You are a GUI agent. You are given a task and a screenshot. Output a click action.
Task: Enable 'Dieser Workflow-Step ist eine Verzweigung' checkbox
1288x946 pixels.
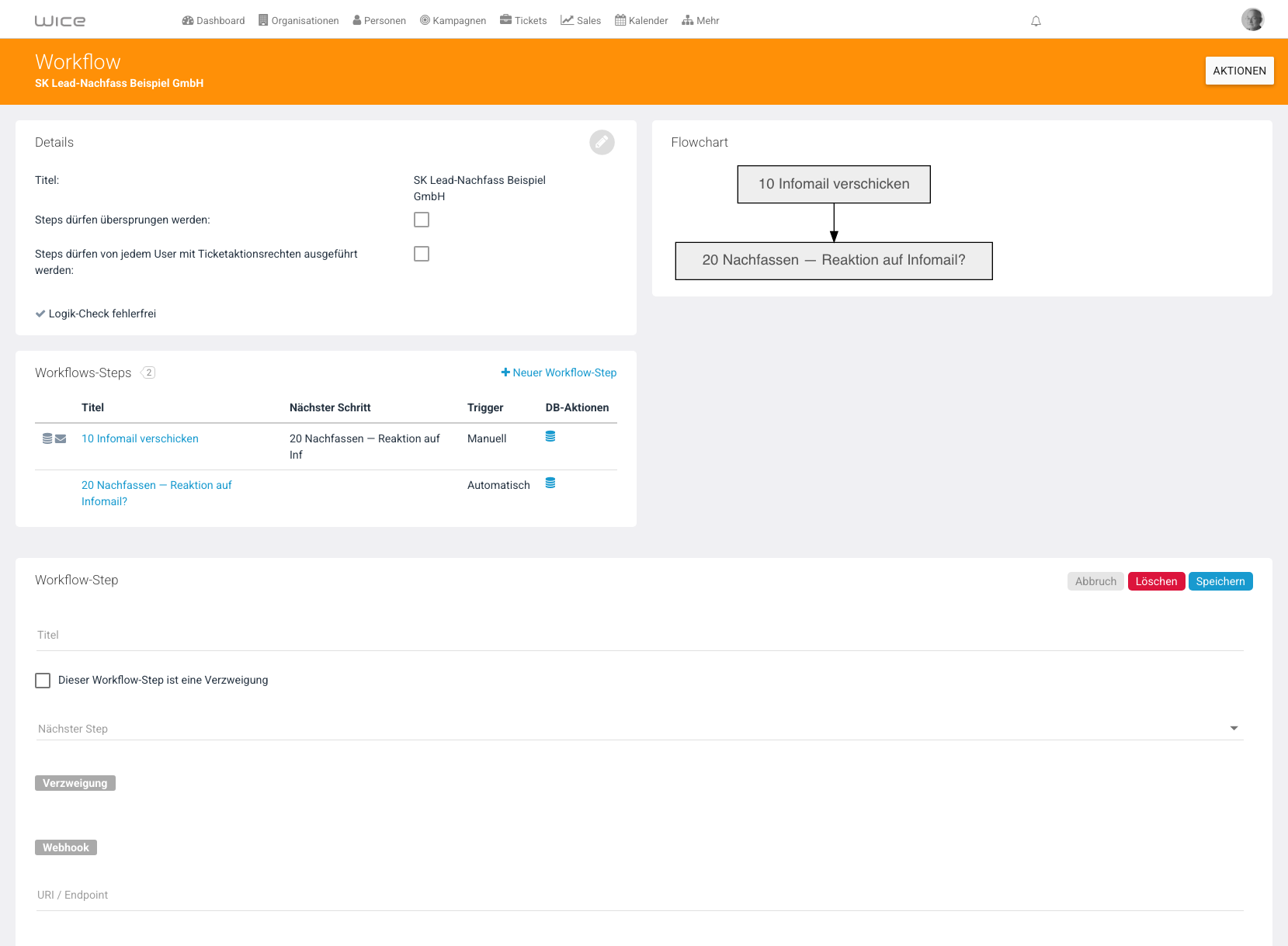click(43, 681)
